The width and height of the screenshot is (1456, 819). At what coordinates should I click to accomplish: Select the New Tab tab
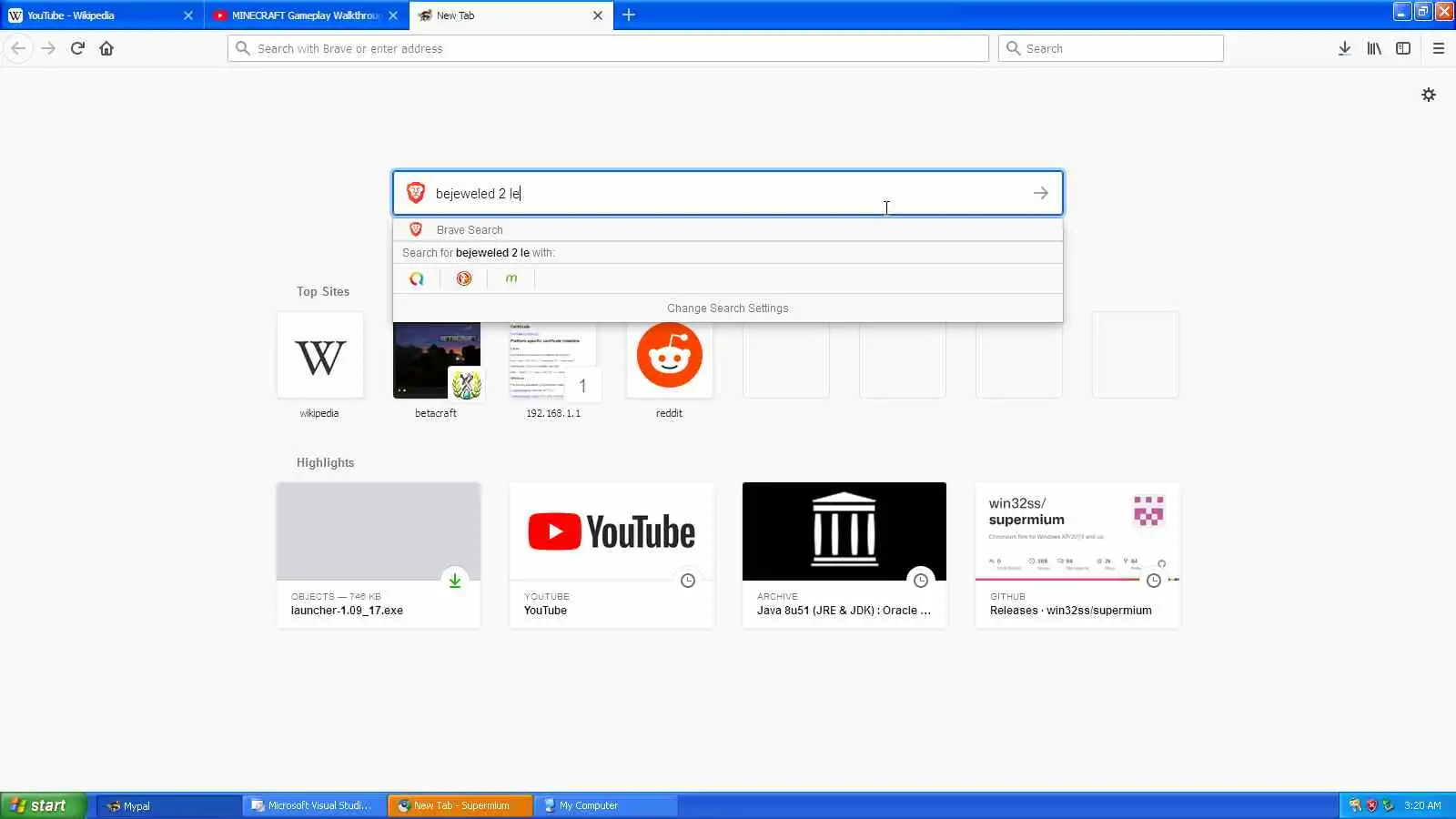click(511, 15)
